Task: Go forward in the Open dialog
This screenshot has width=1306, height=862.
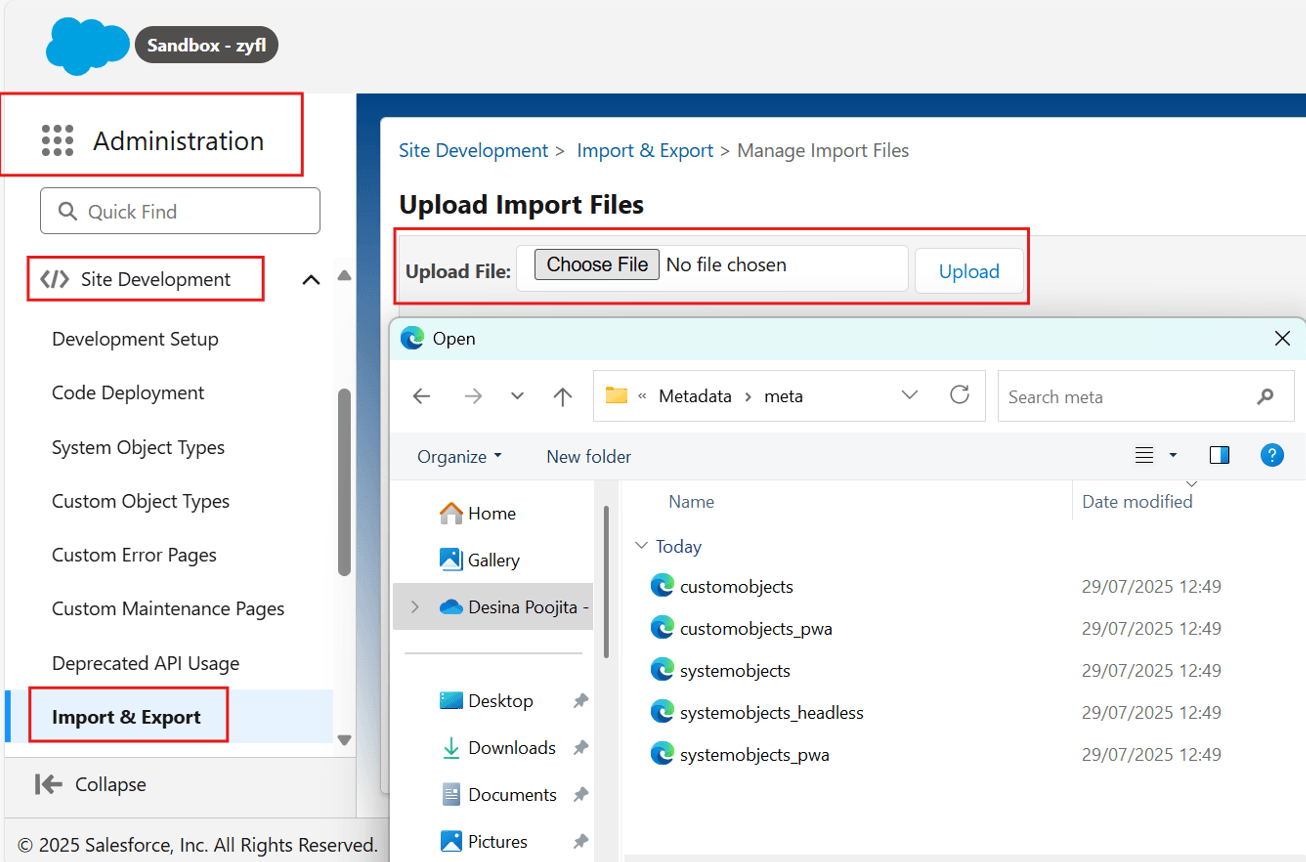Action: pos(473,397)
